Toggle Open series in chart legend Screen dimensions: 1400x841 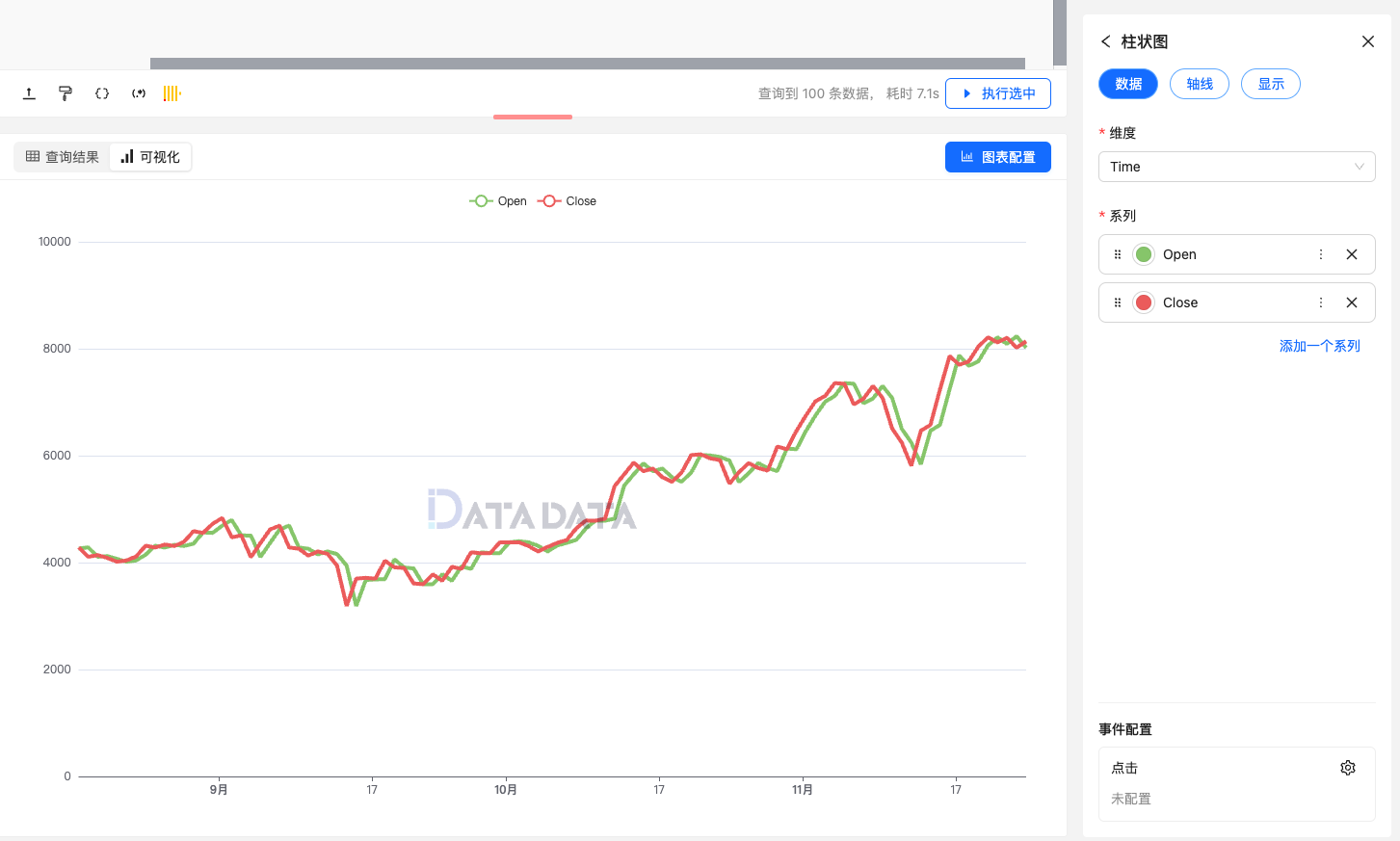[x=498, y=201]
